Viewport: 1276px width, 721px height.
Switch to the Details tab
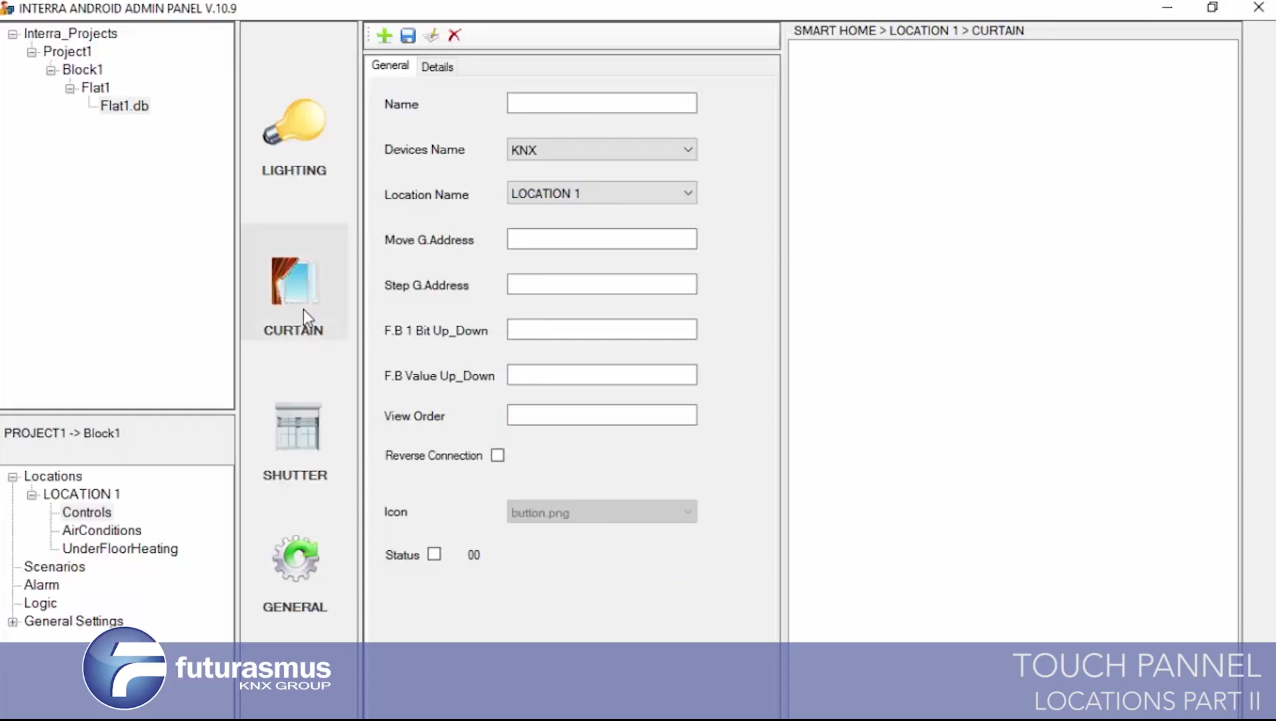[437, 67]
